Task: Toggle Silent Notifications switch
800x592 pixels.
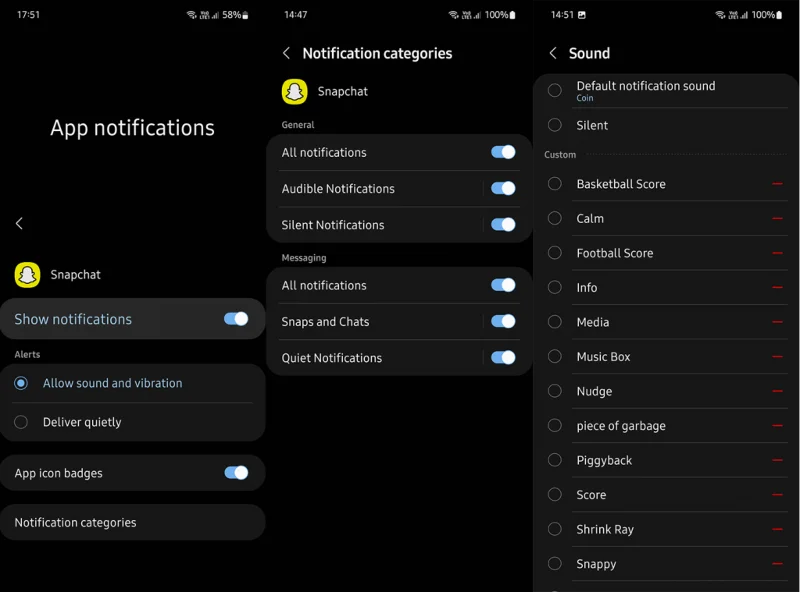Action: [503, 225]
